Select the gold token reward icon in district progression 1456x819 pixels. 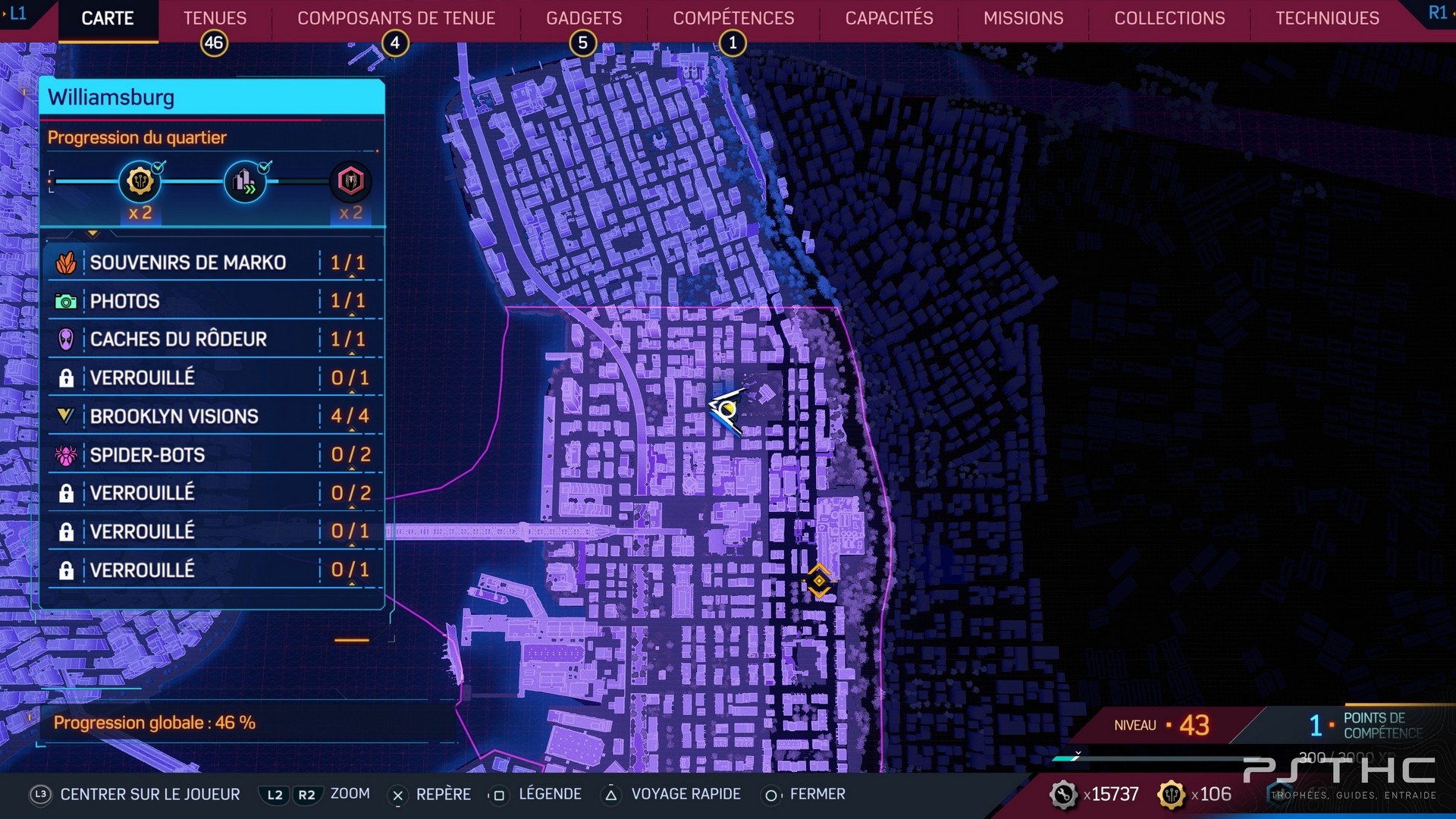click(x=140, y=181)
